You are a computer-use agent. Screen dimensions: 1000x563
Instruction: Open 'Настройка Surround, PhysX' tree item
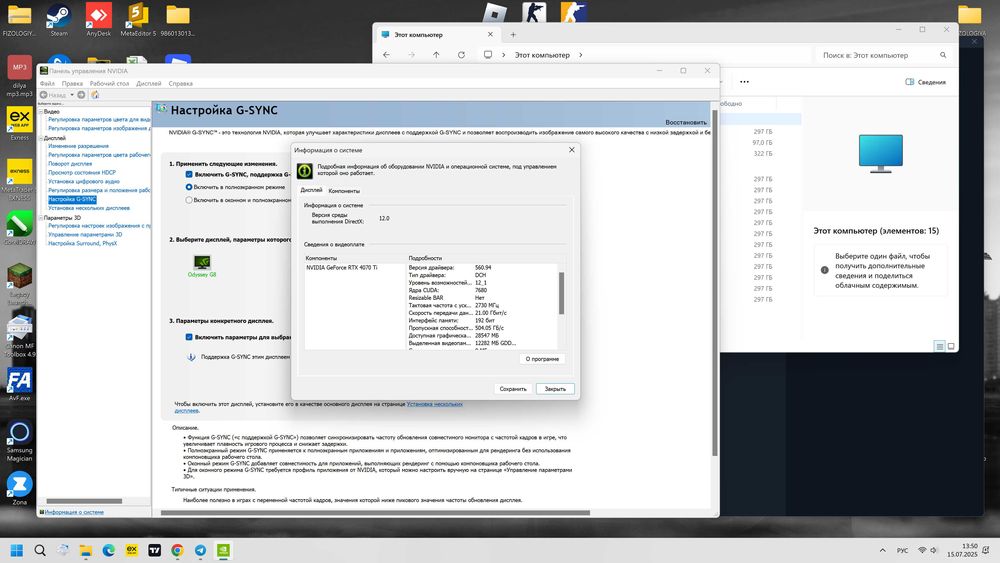[x=82, y=244]
